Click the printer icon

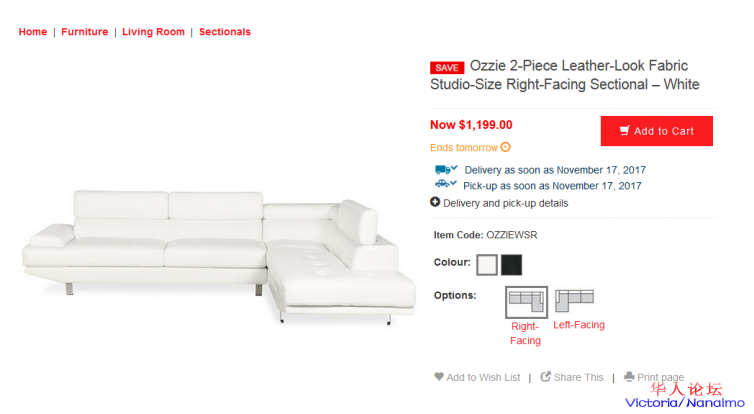[x=629, y=377]
